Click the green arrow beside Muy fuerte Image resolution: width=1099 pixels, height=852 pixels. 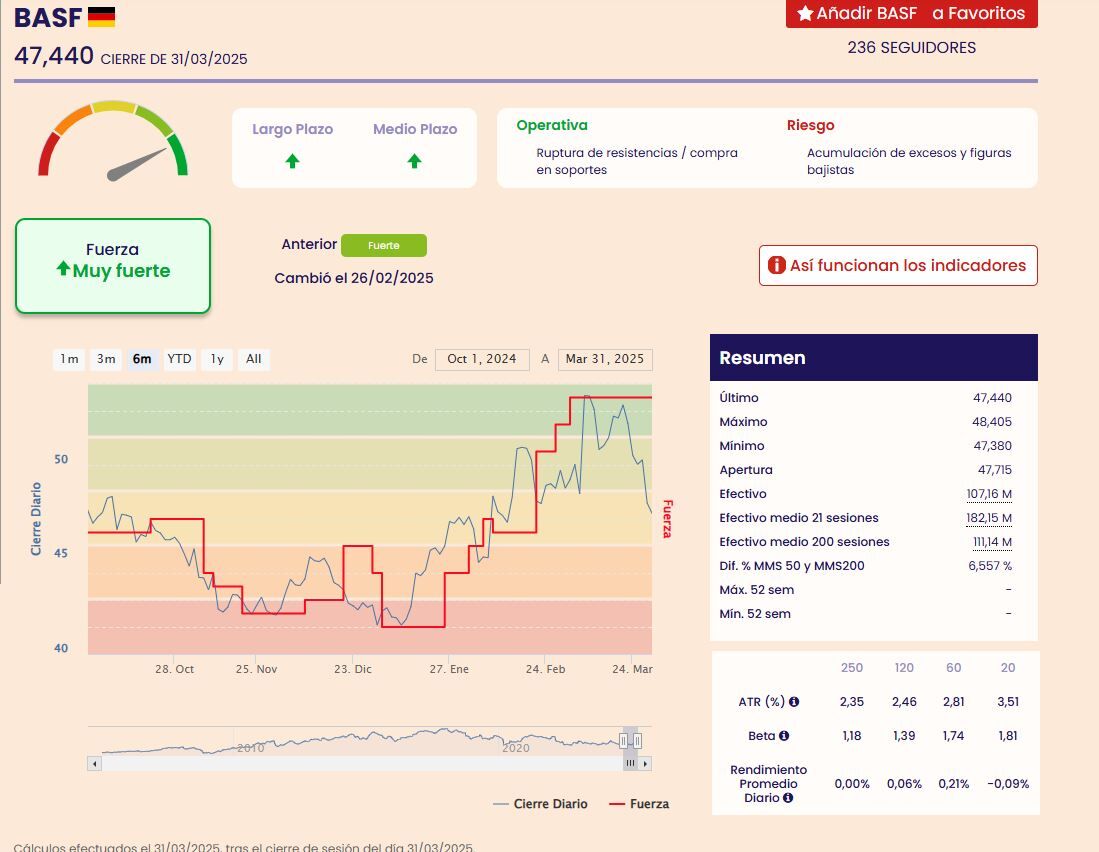(63, 268)
